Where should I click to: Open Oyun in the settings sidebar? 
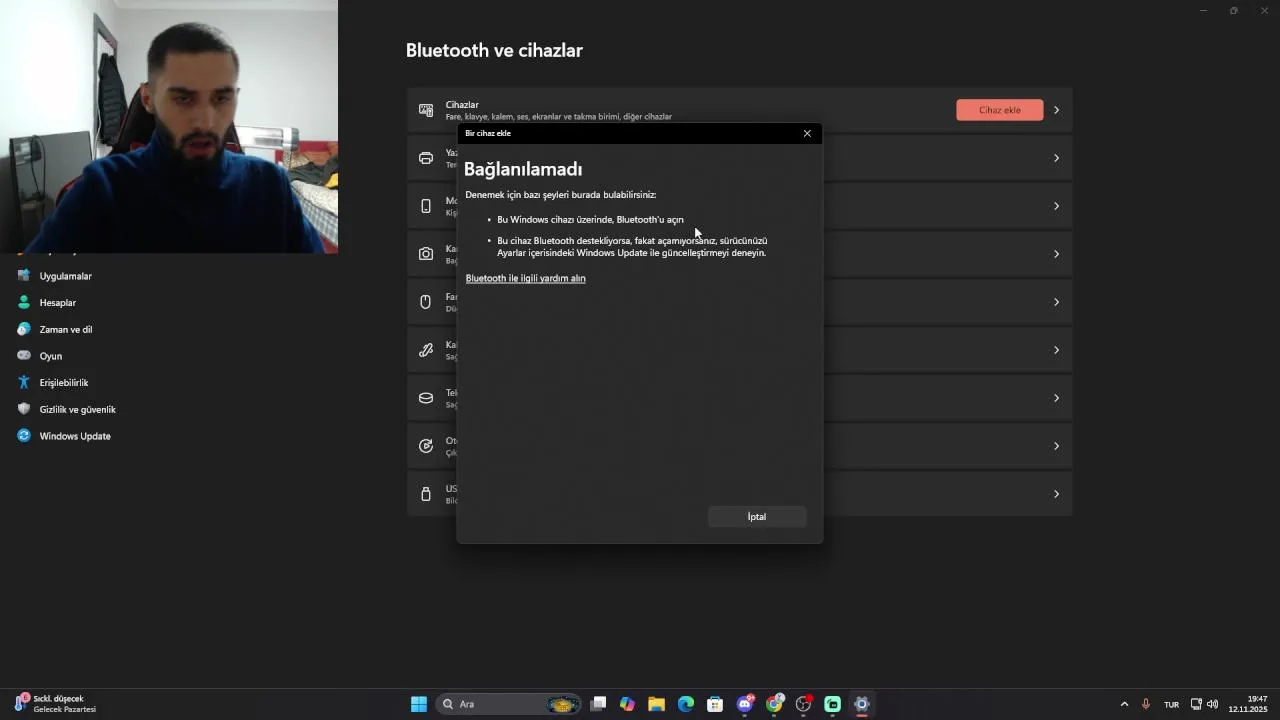(x=50, y=356)
